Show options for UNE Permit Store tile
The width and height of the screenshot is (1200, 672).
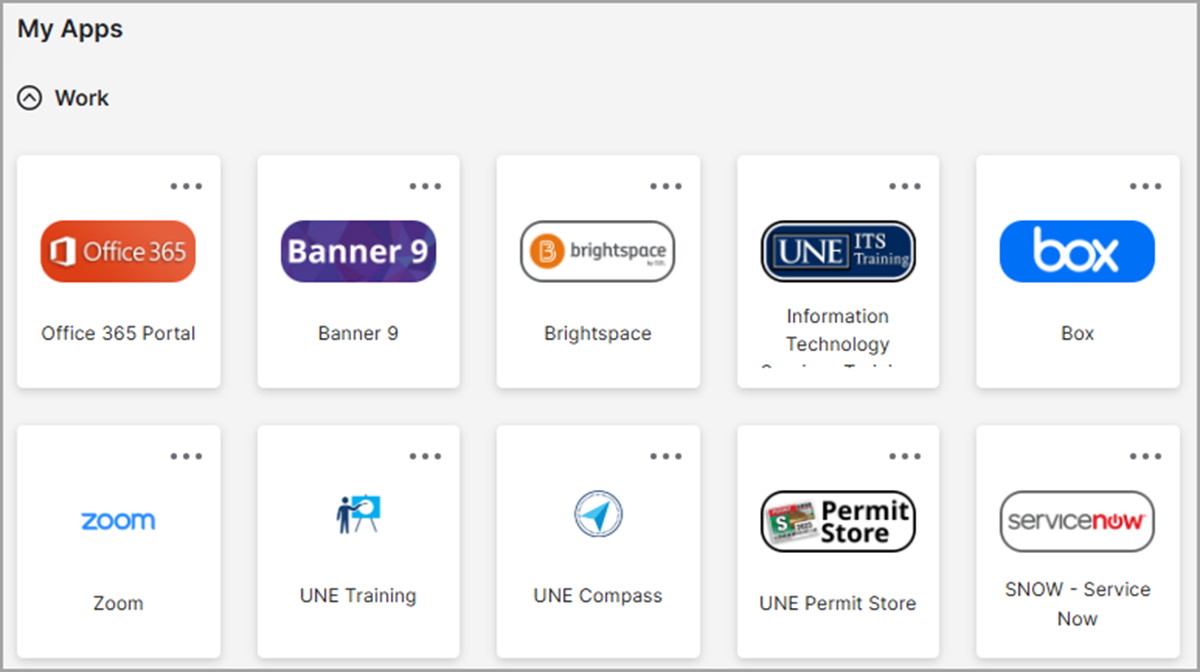(905, 456)
